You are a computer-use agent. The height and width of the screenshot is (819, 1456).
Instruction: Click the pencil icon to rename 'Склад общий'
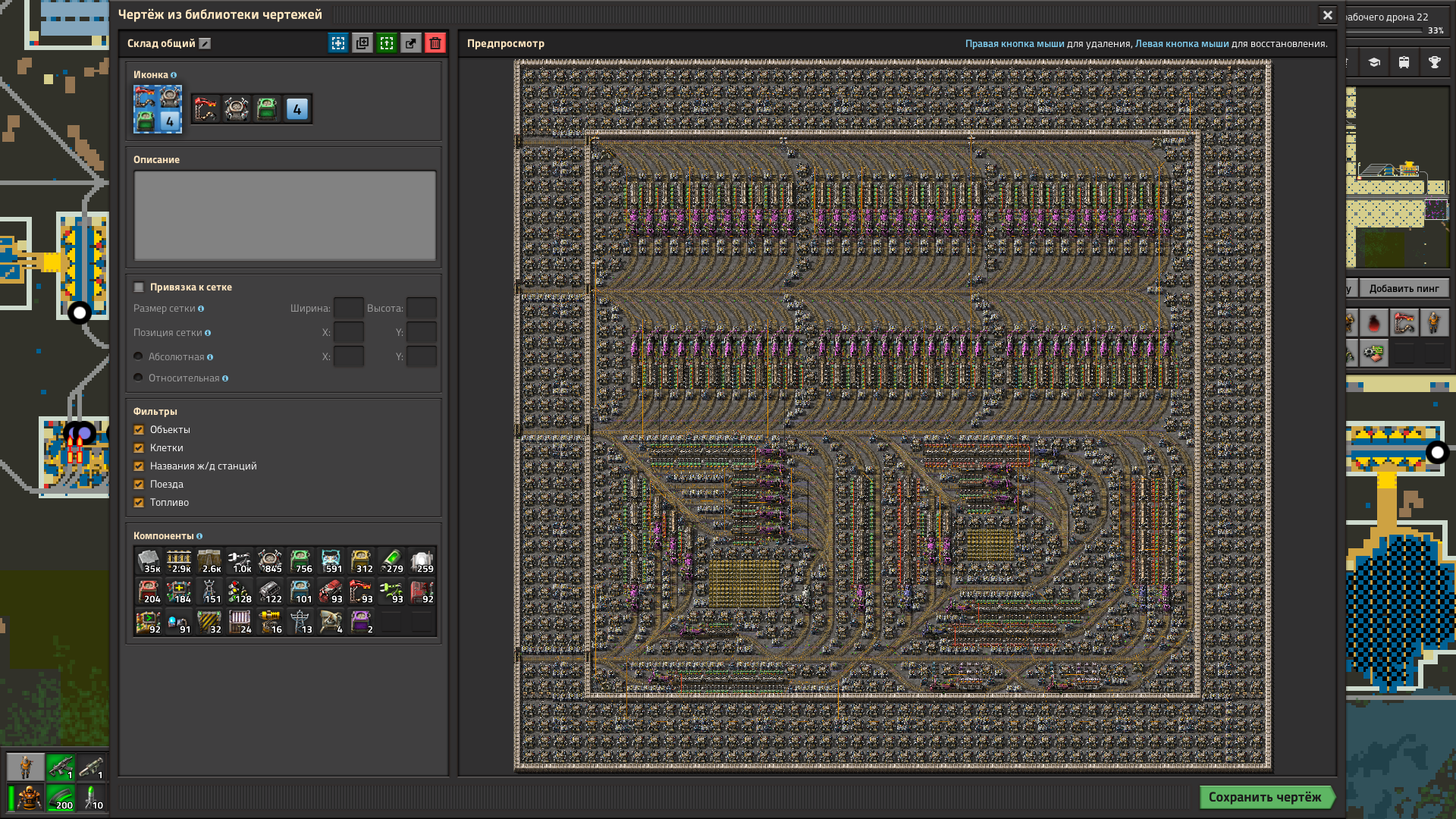(205, 44)
